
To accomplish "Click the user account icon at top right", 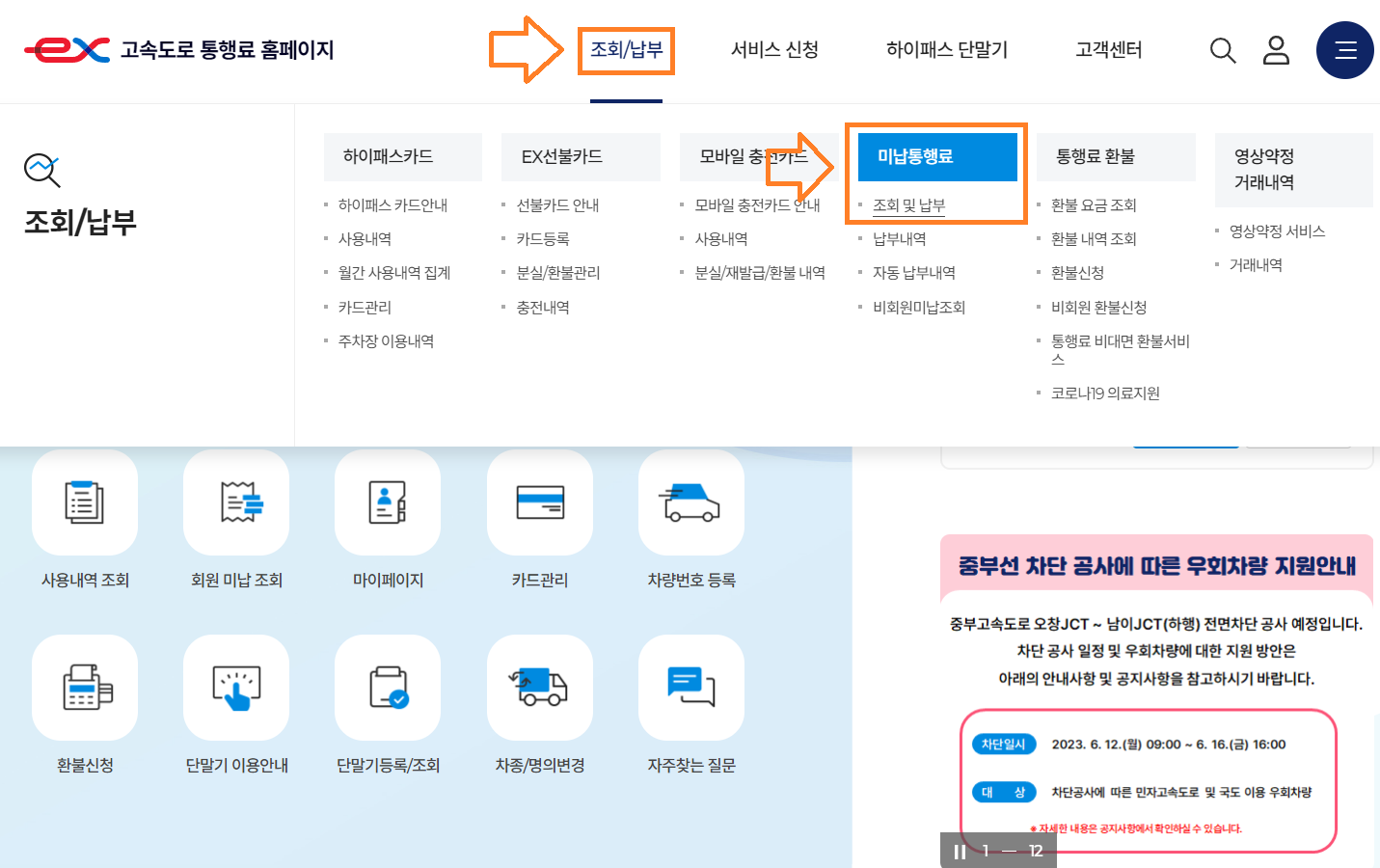I will click(x=1276, y=50).
